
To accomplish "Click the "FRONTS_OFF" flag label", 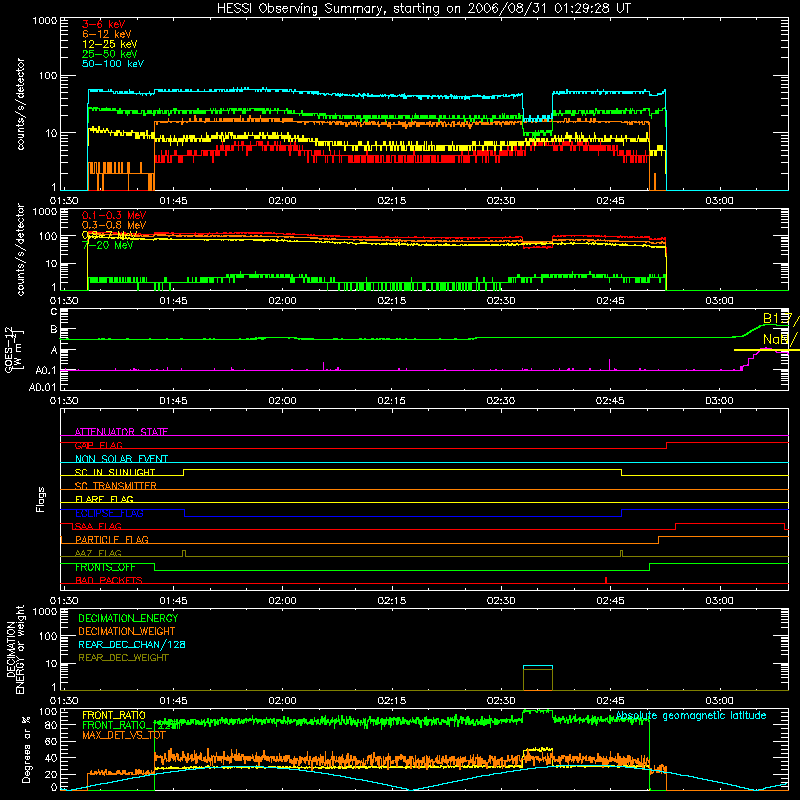I will pyautogui.click(x=105, y=567).
